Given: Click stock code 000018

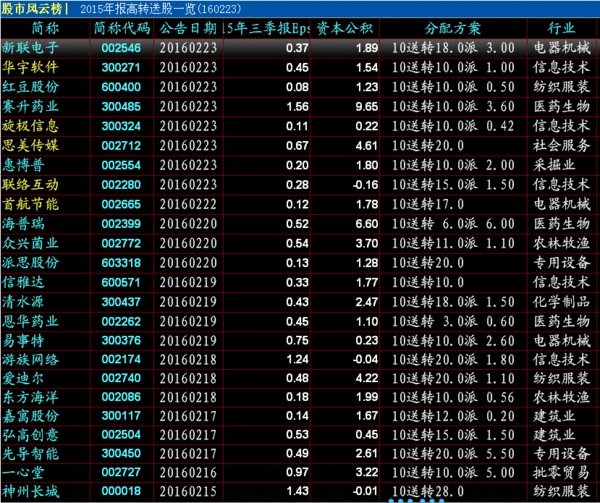Looking at the screenshot, I should (121, 491).
